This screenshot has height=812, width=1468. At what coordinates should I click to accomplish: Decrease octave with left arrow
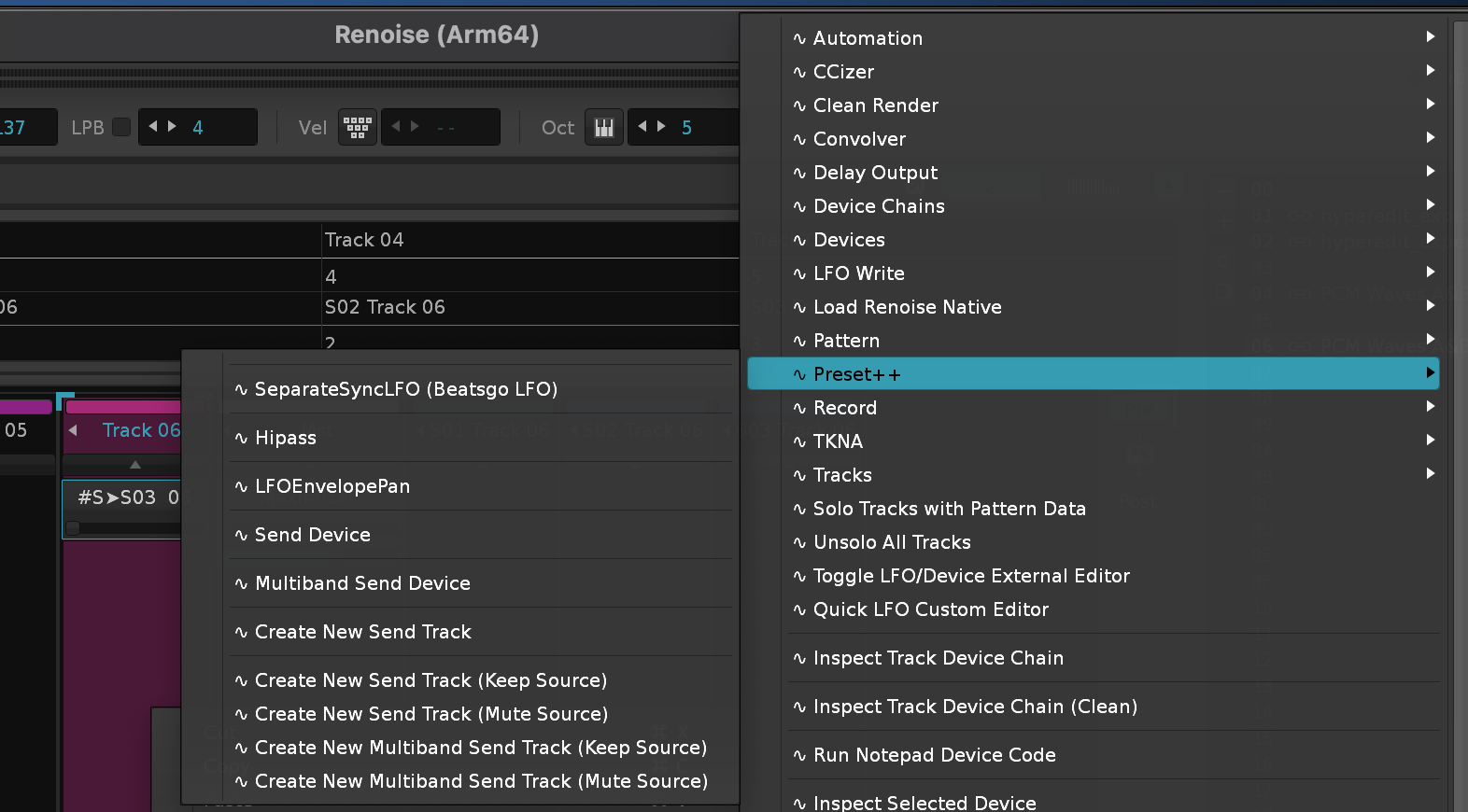[642, 126]
